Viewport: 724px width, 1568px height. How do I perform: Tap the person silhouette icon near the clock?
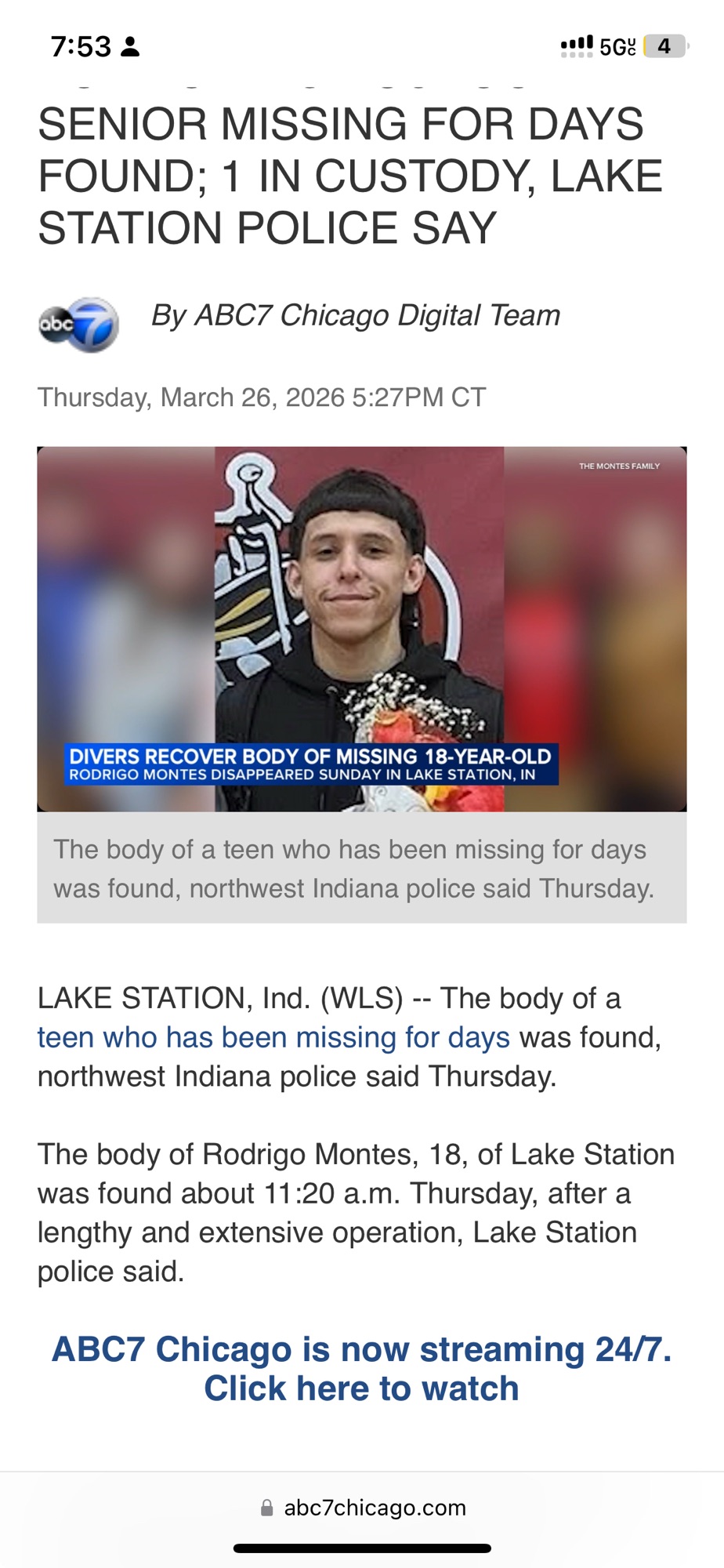131,47
